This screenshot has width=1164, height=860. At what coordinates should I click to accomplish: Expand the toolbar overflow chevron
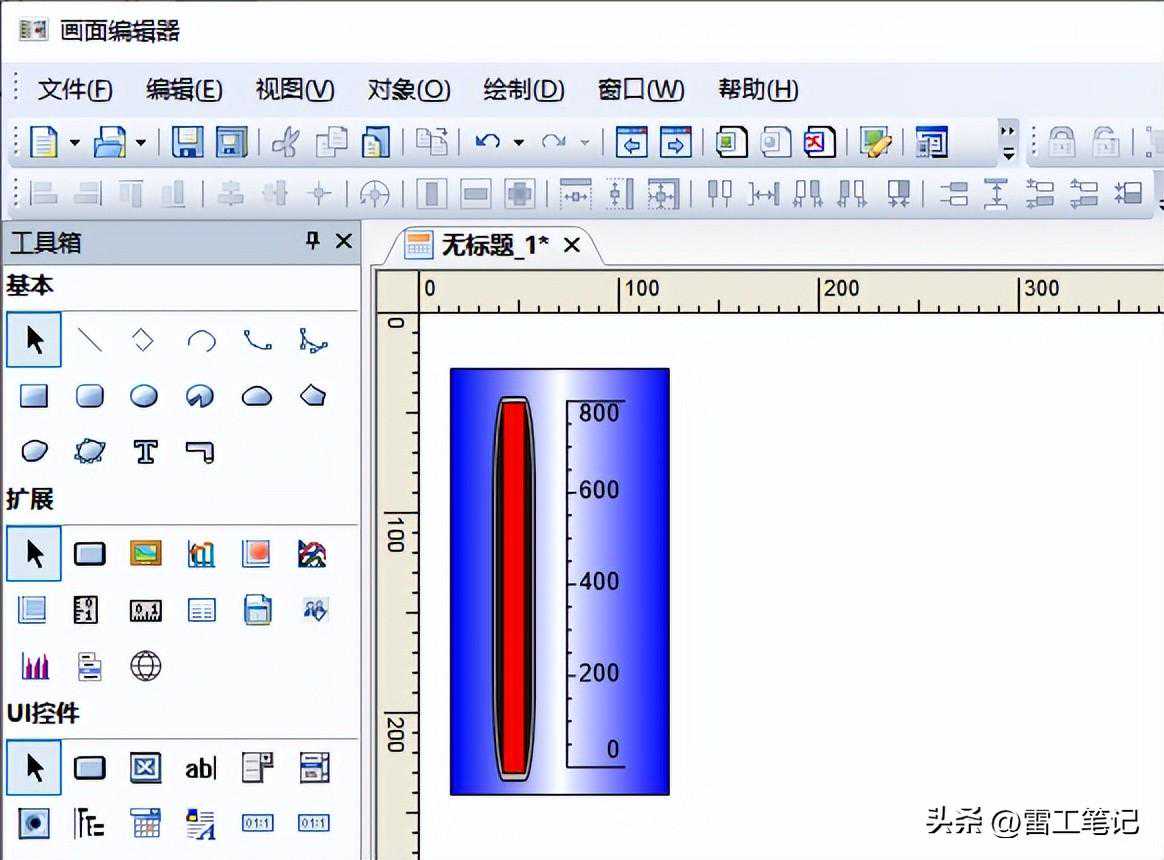(x=1008, y=142)
